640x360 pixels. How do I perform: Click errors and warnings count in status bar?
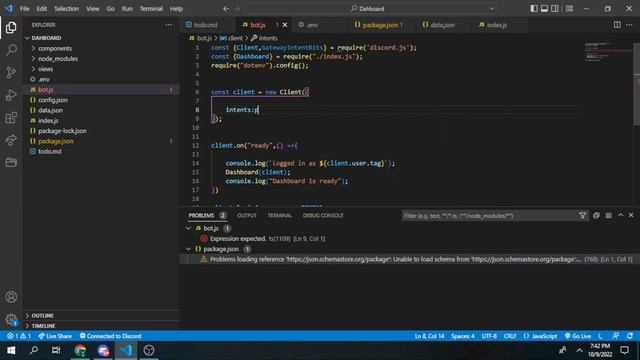pyautogui.click(x=19, y=336)
